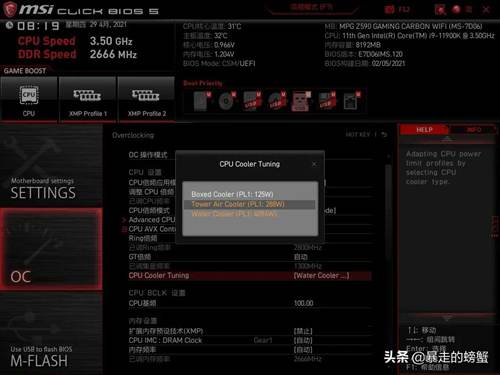
Task: Click the MSI dragon logo
Action: pyautogui.click(x=9, y=10)
